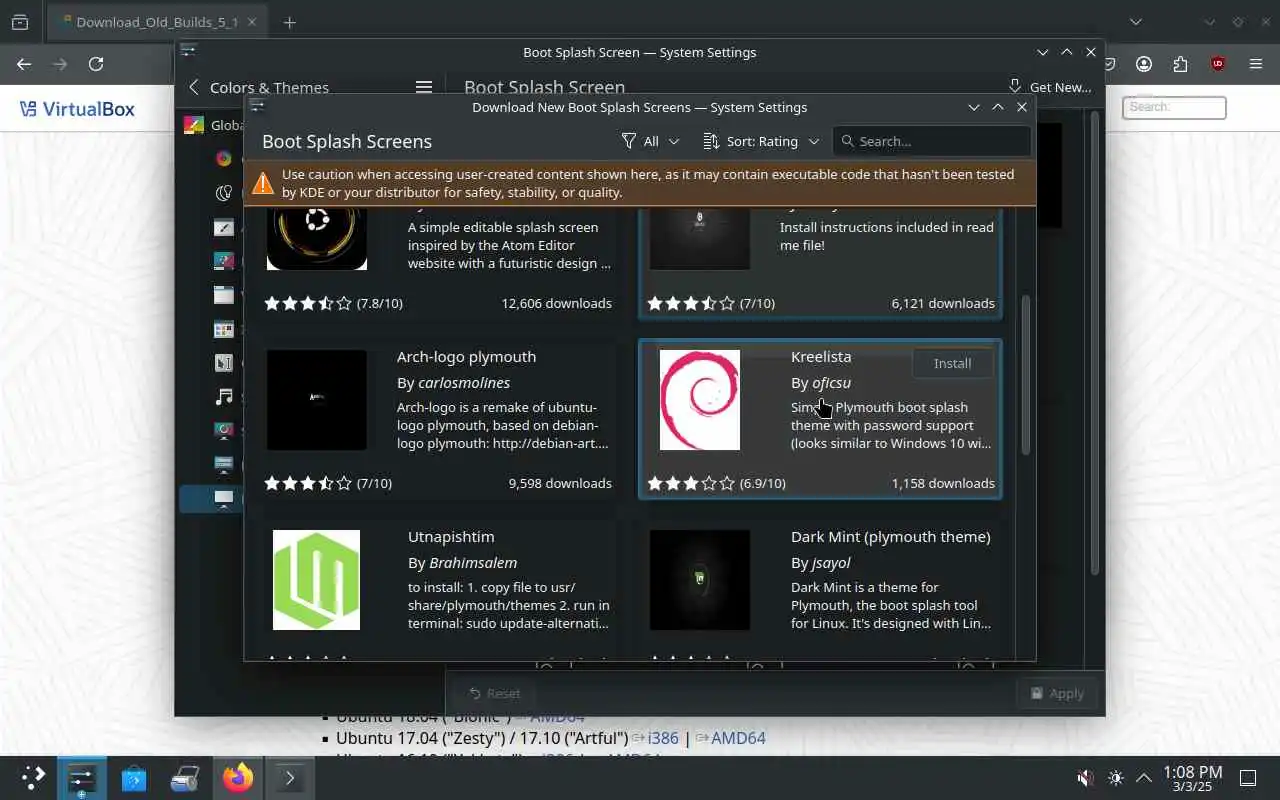Screen dimensions: 1280x800
Task: Click Apply in System Settings
Action: pyautogui.click(x=1056, y=693)
